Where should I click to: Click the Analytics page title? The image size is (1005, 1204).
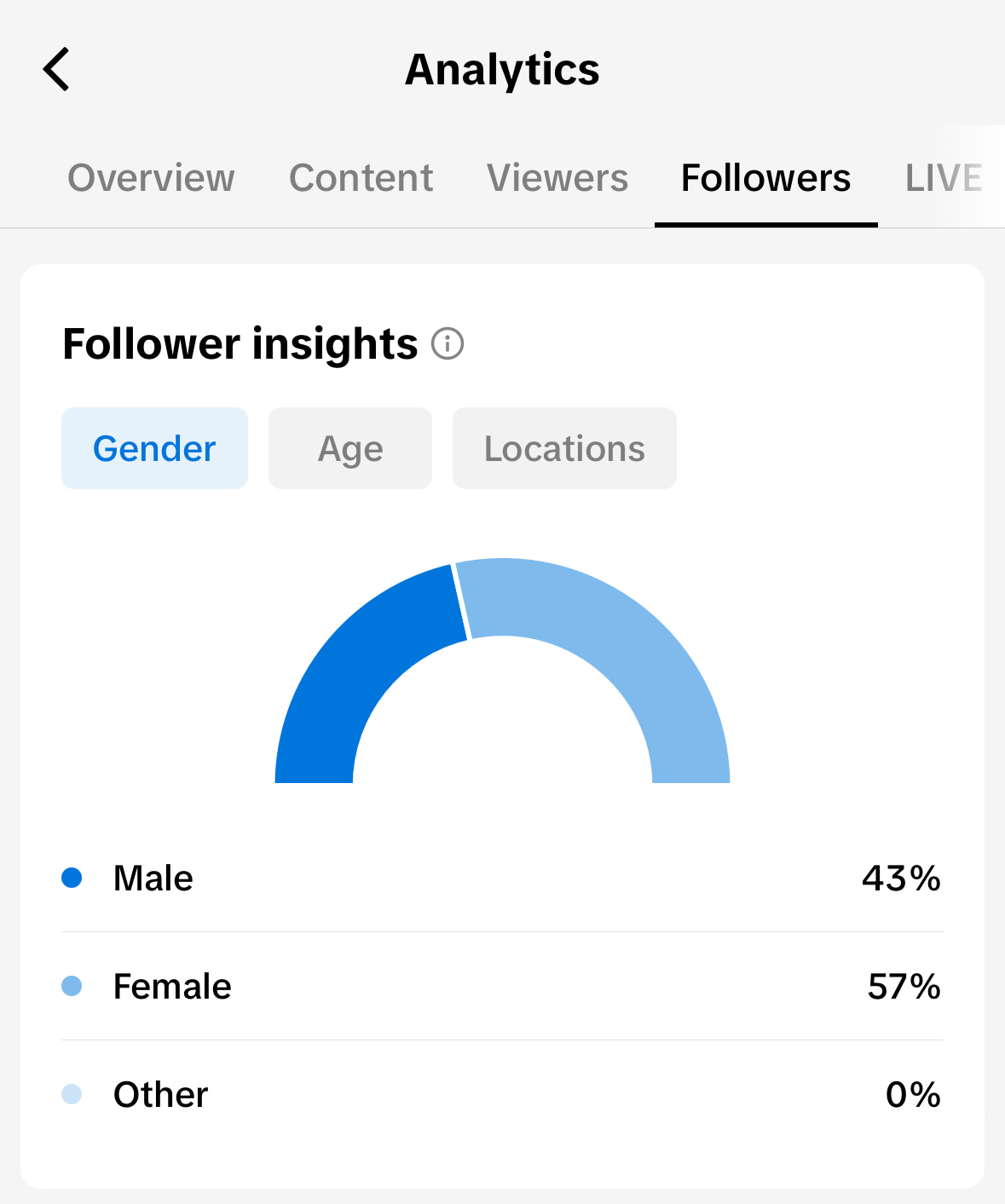[501, 70]
